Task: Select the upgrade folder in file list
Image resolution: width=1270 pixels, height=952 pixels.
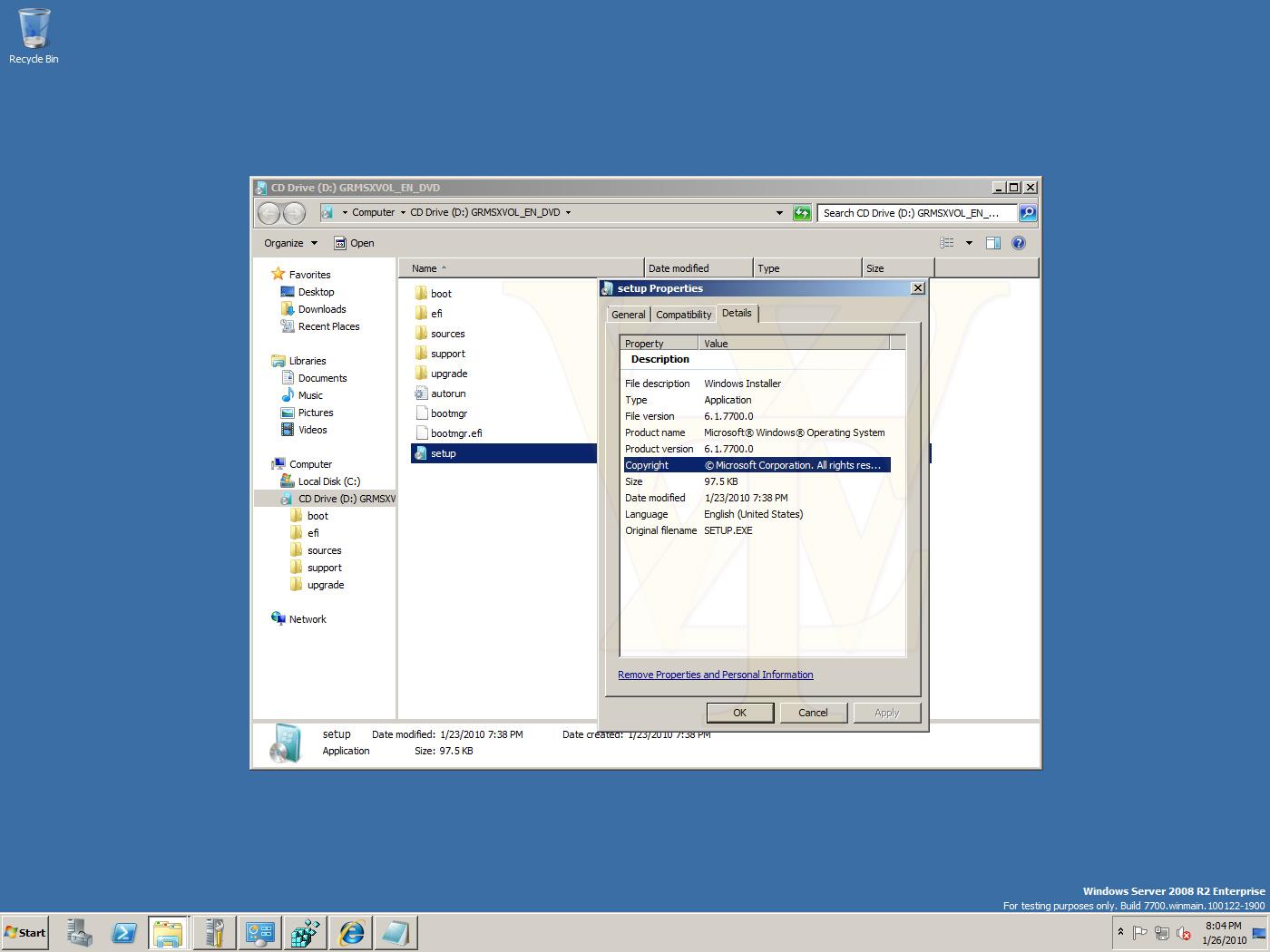Action: click(441, 374)
